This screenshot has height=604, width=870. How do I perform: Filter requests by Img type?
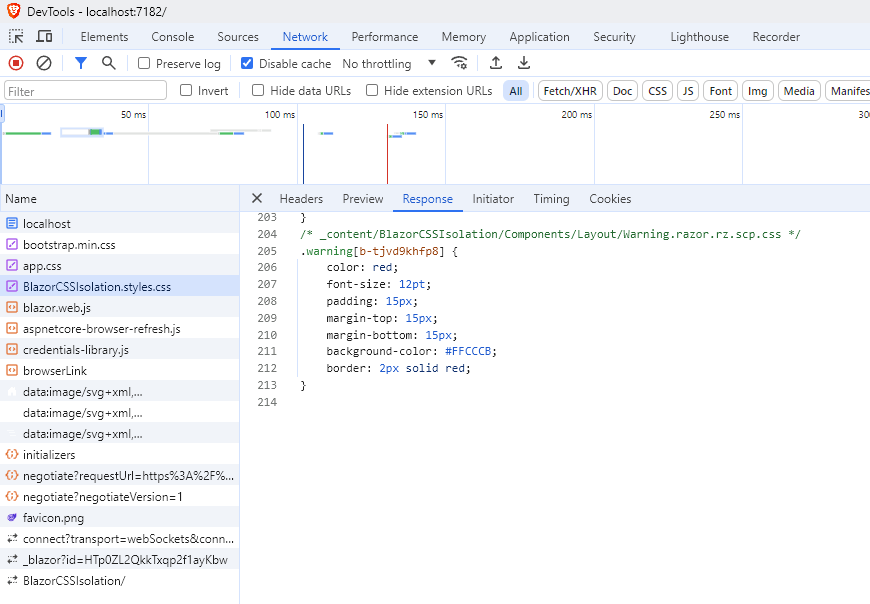point(757,91)
